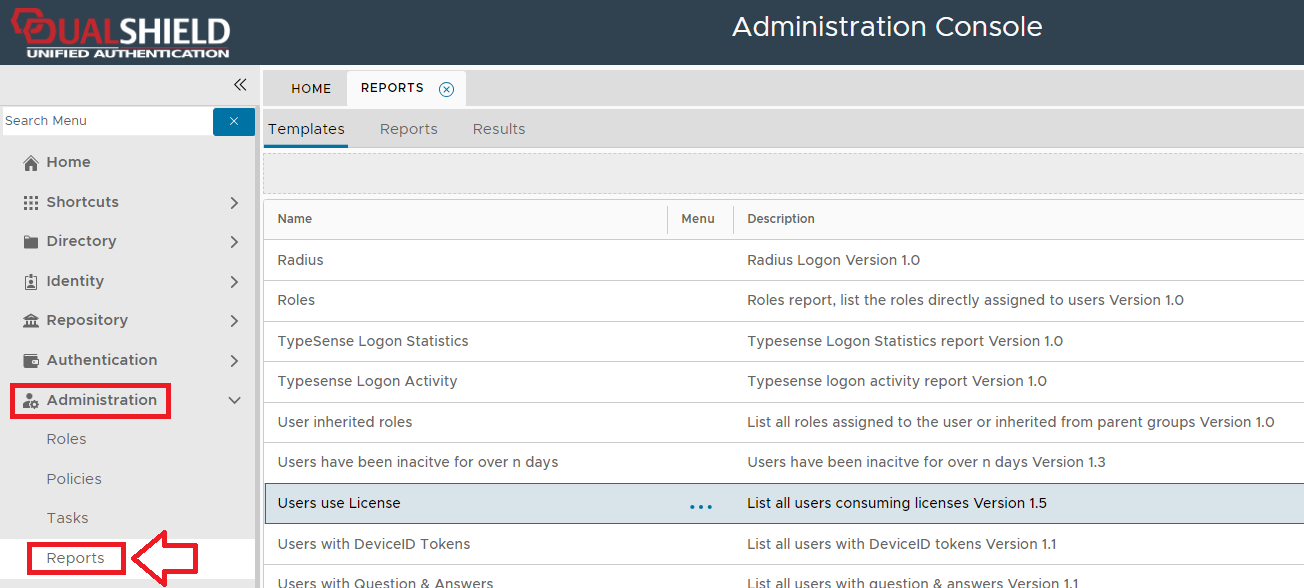Click the Home house icon in sidebar
Viewport: 1304px width, 588px height.
coord(31,163)
